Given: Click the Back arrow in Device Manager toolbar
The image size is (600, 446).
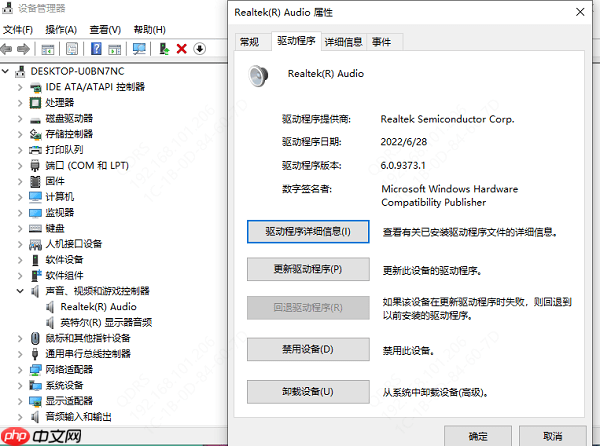Looking at the screenshot, I should coord(6,49).
